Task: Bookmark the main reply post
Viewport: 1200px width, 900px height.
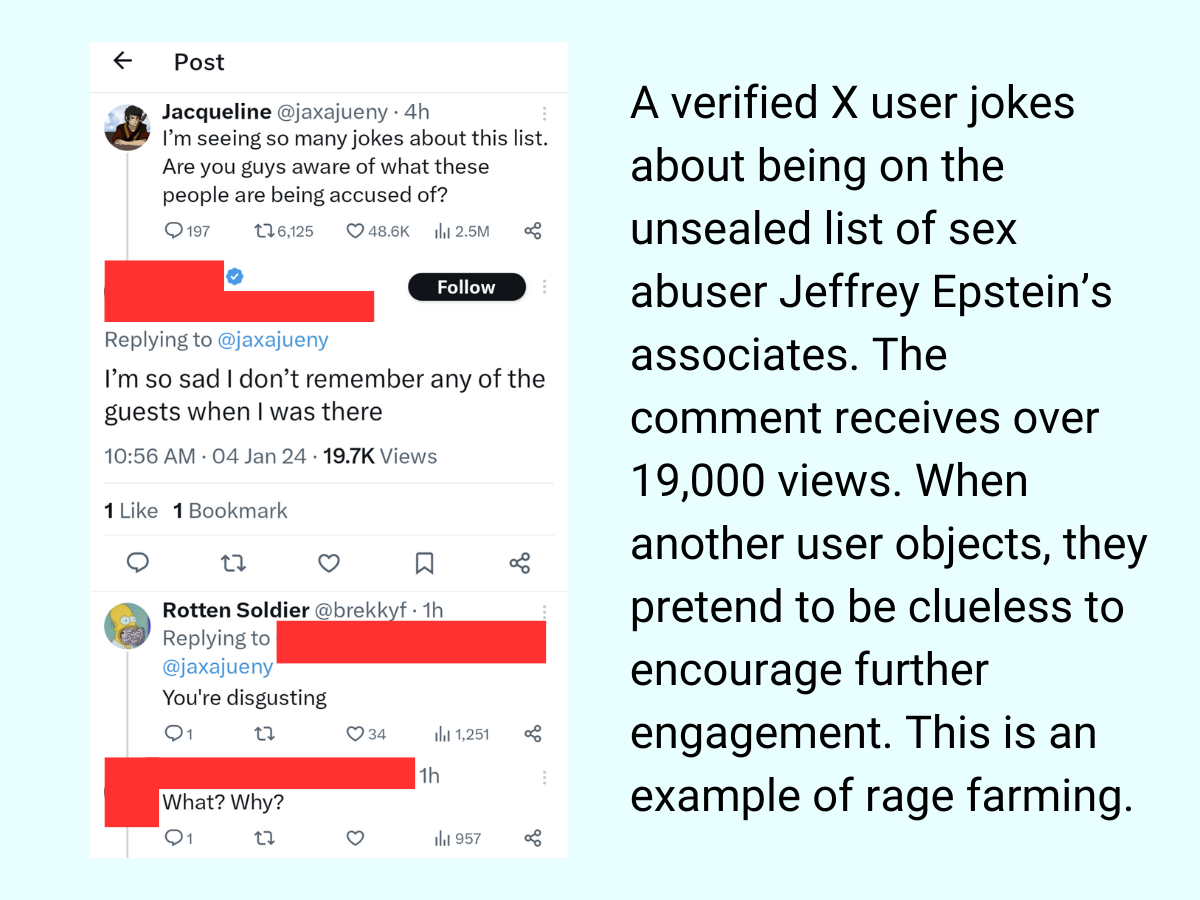Action: pyautogui.click(x=424, y=563)
